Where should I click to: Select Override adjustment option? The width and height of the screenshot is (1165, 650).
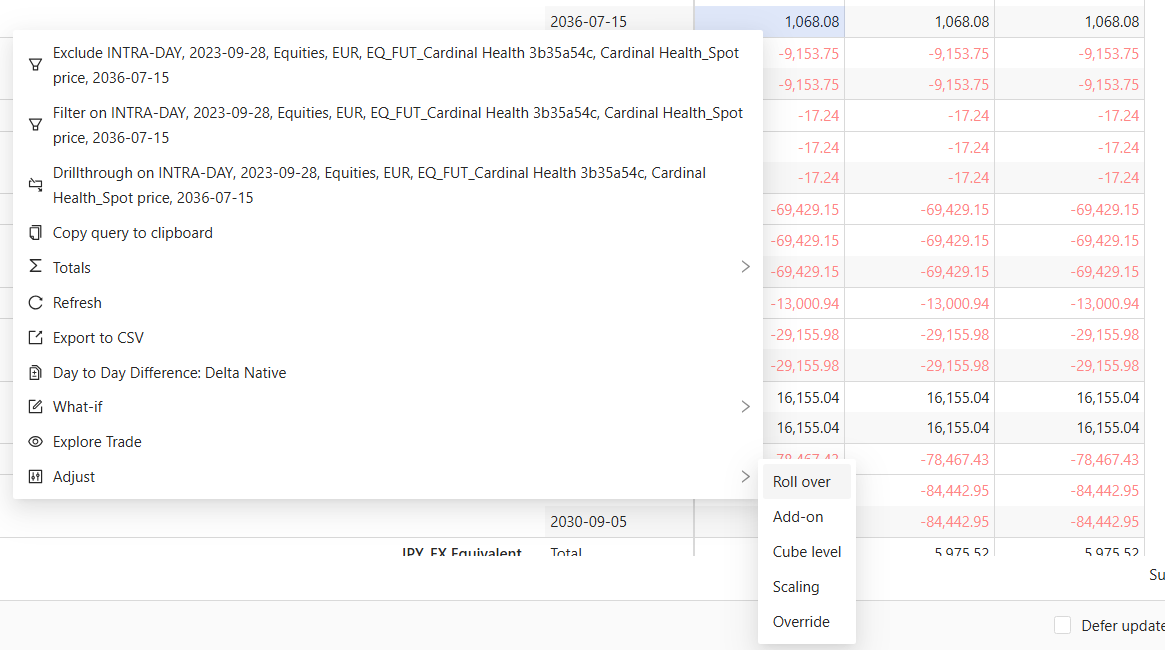click(801, 622)
